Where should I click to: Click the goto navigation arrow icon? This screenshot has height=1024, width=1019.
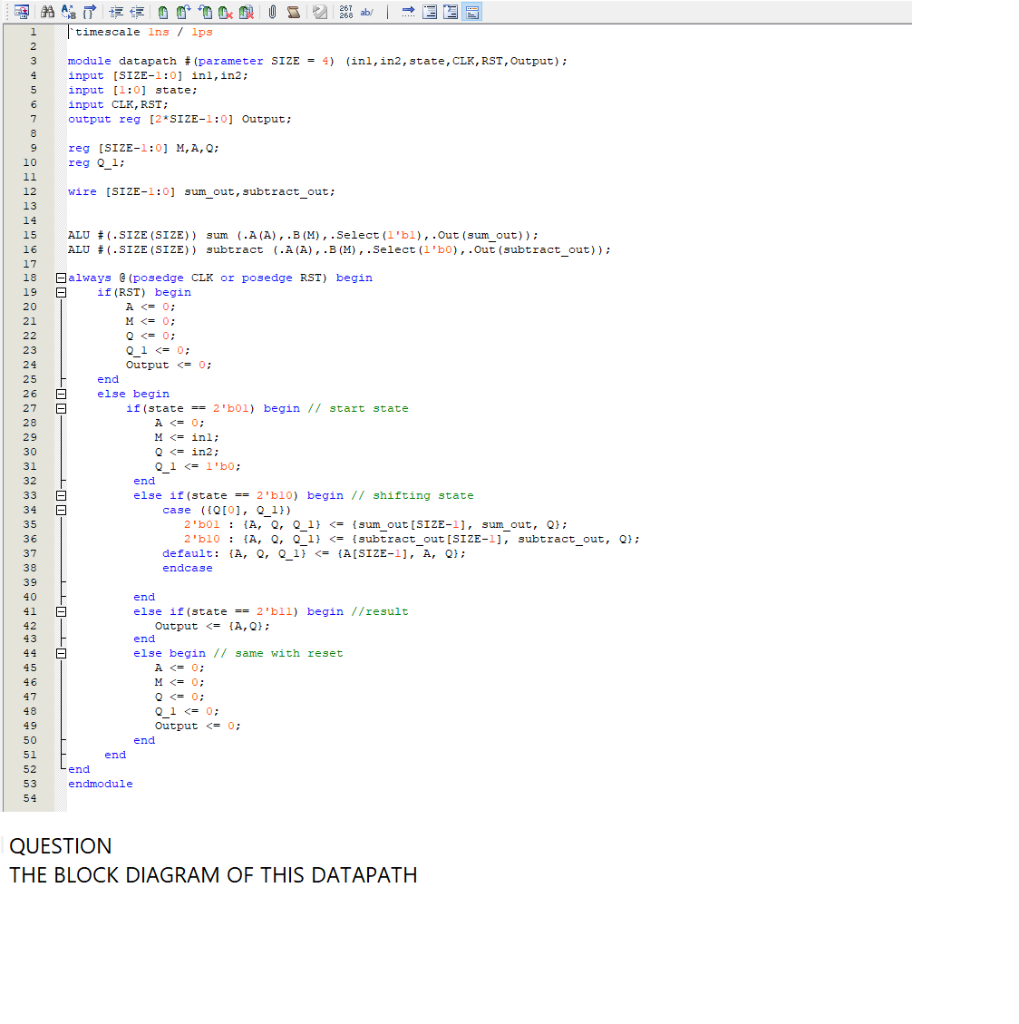(x=89, y=11)
